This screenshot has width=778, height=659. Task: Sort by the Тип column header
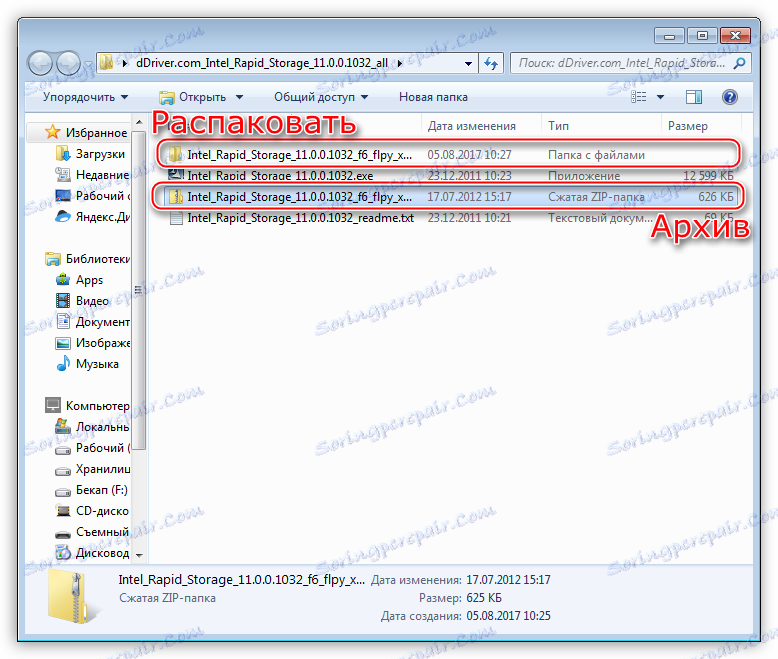click(558, 126)
